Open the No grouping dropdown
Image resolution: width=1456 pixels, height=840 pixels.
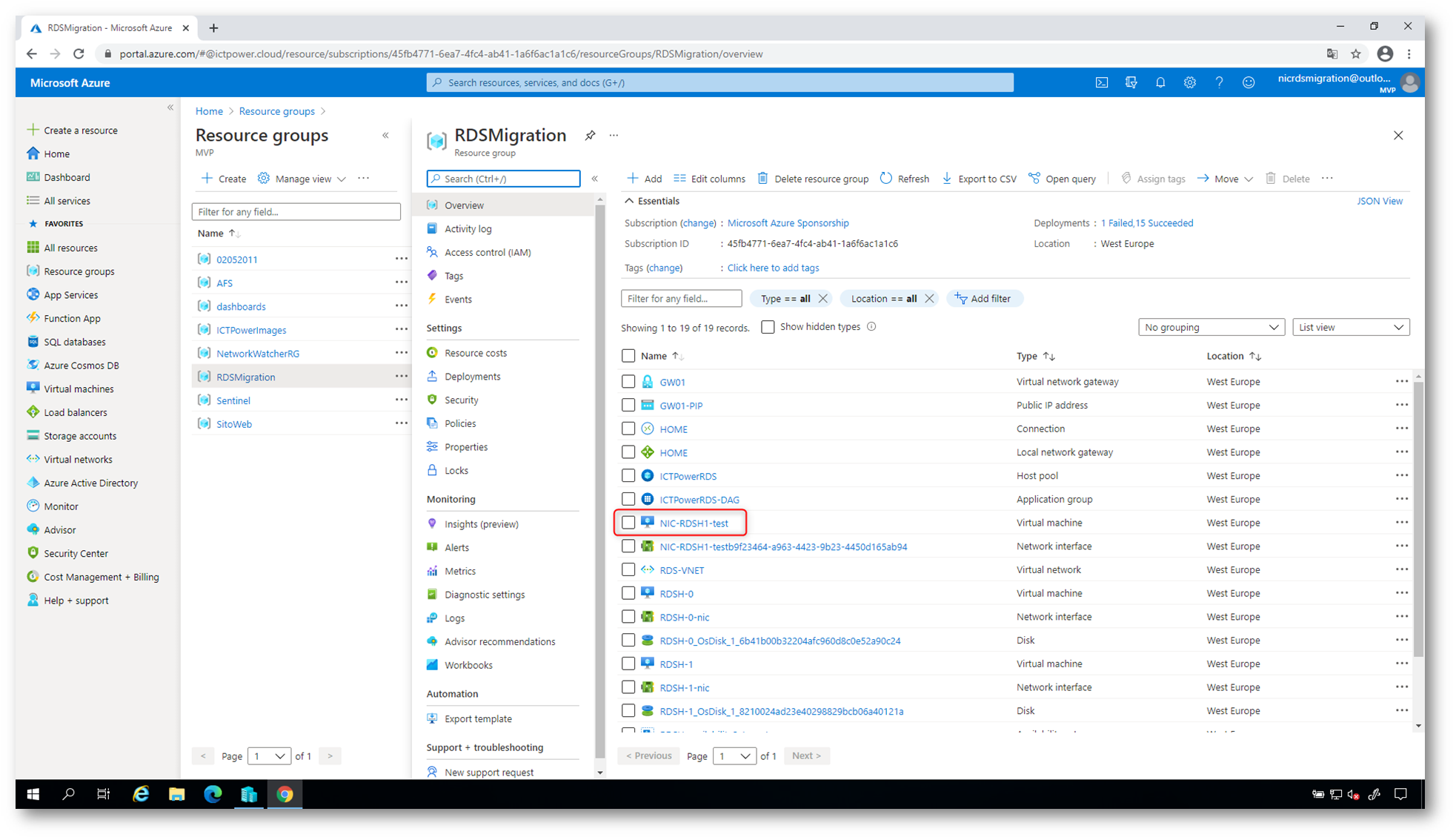(x=1211, y=327)
